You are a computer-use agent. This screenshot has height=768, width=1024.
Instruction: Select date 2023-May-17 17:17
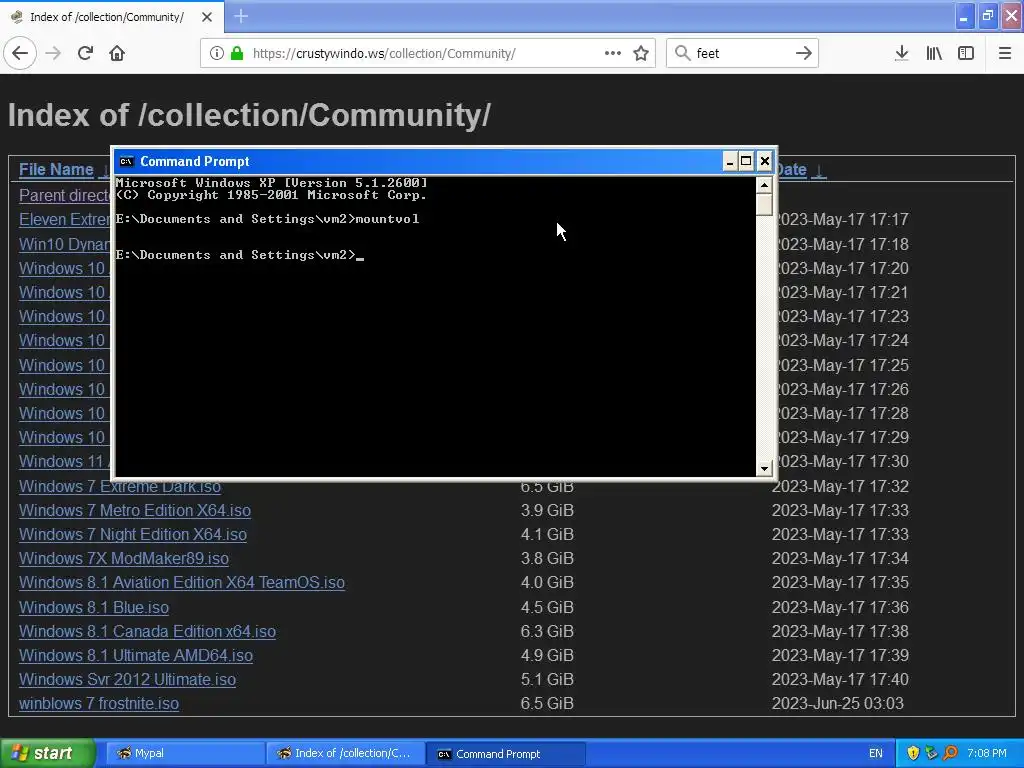(842, 219)
